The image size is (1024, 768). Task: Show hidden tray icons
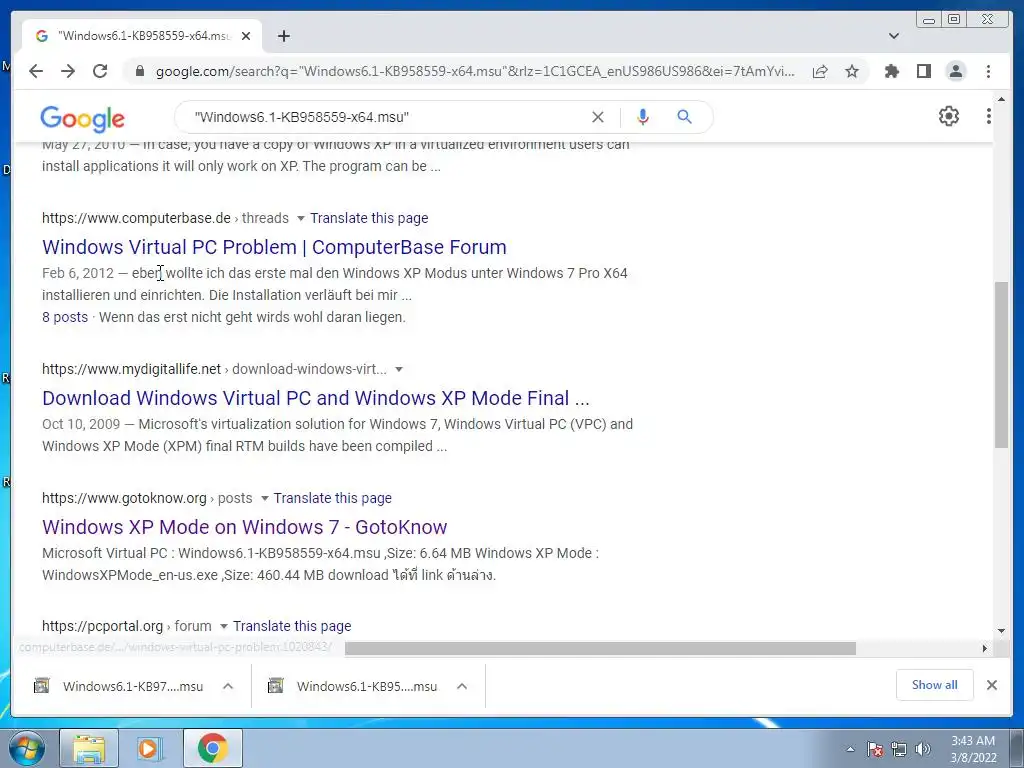tap(850, 749)
